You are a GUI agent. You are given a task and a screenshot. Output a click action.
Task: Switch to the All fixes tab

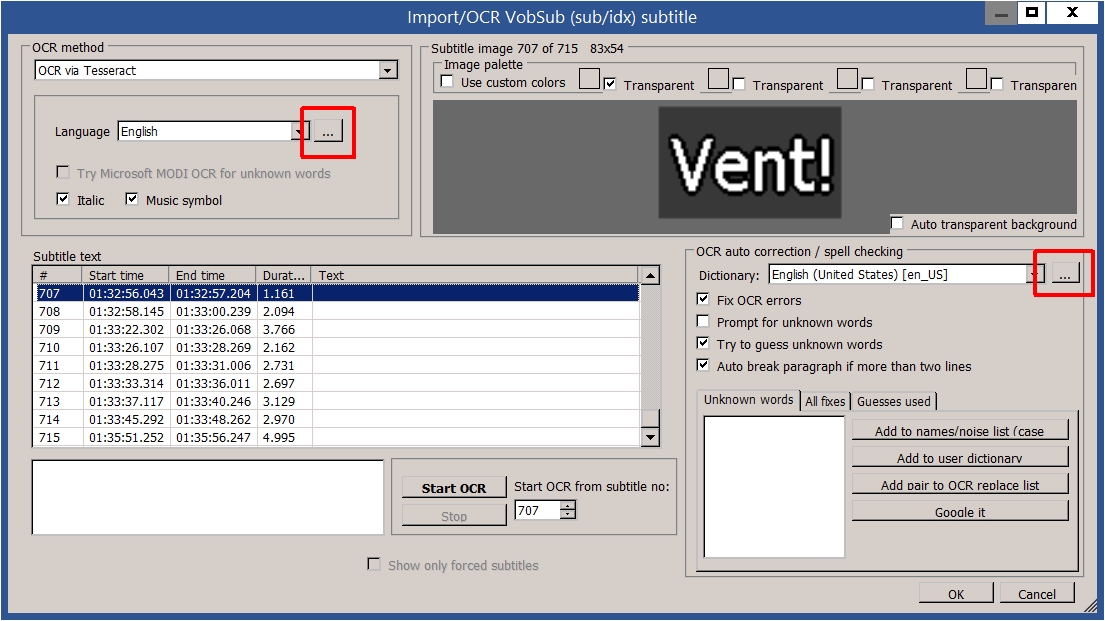tap(825, 401)
